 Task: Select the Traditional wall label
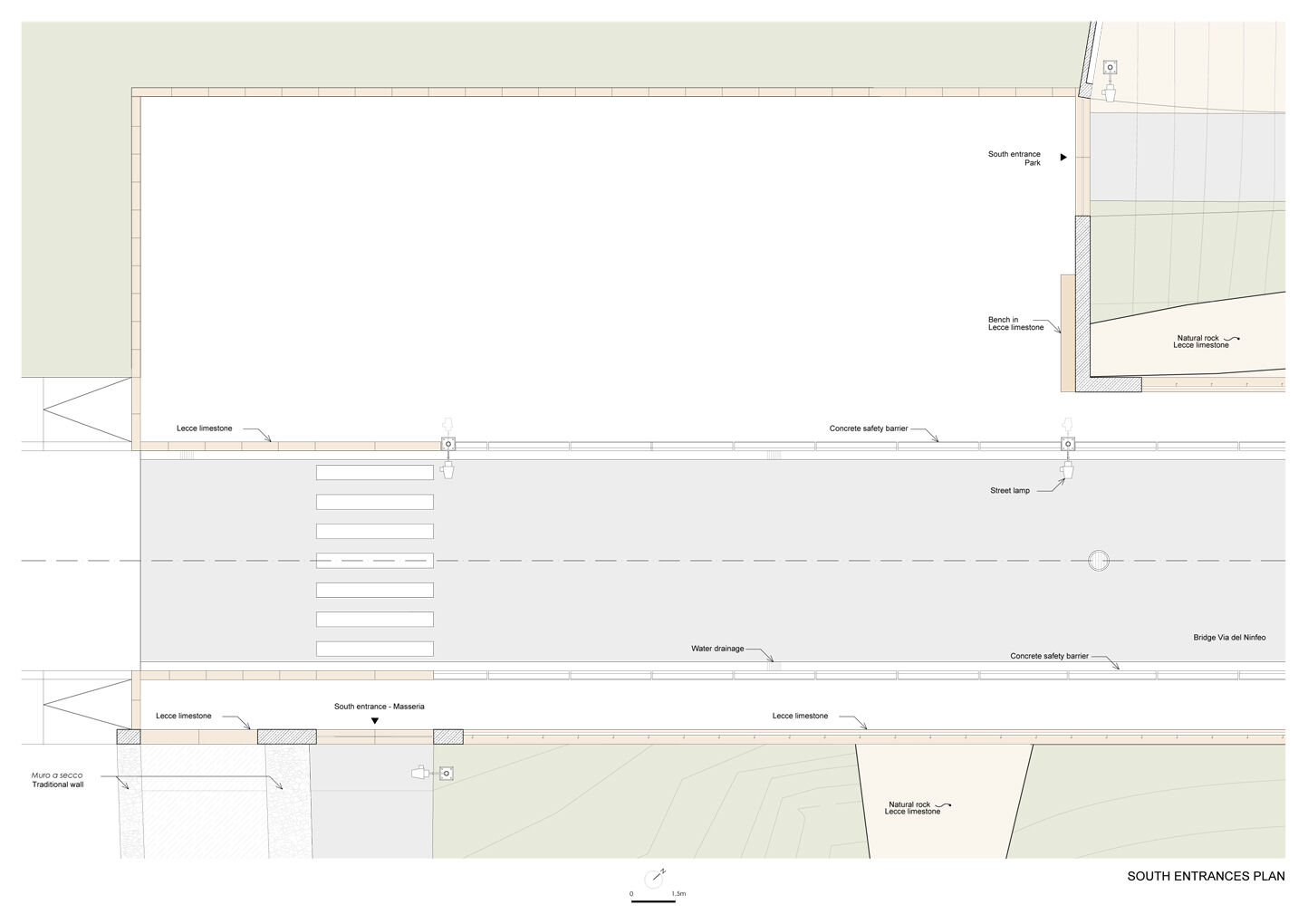click(x=57, y=784)
